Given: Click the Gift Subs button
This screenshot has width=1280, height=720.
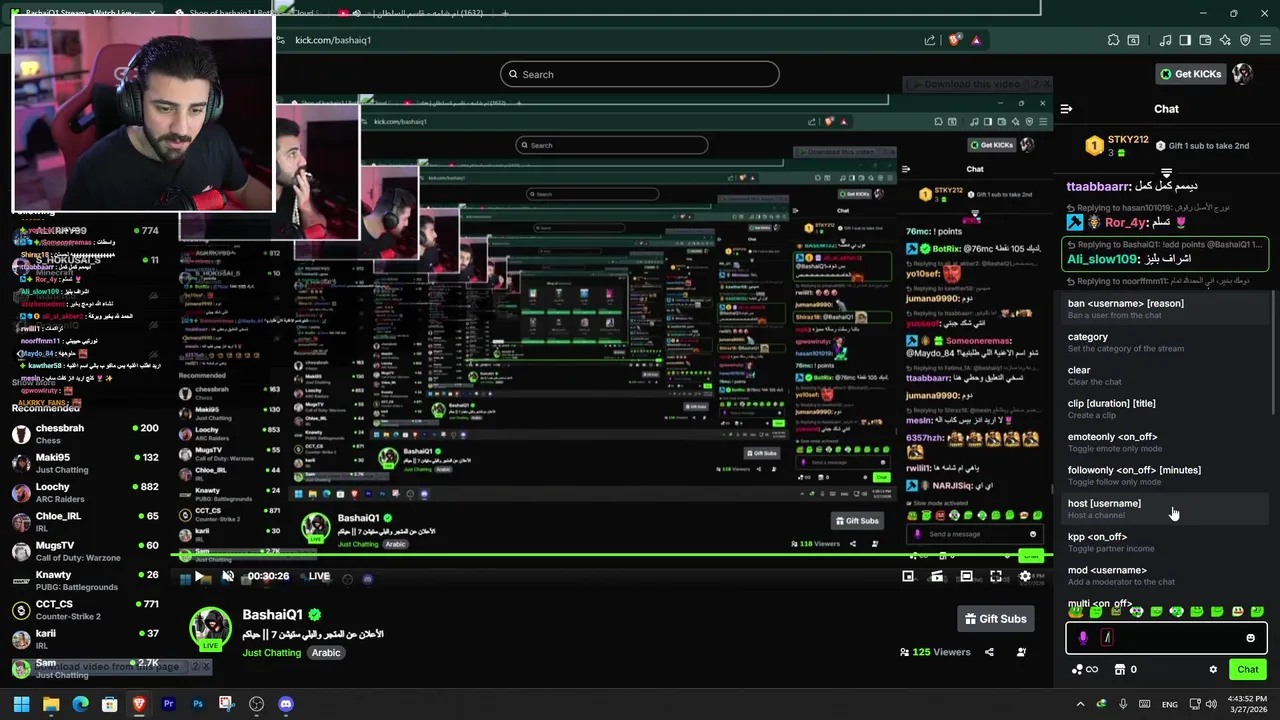Looking at the screenshot, I should [x=994, y=619].
